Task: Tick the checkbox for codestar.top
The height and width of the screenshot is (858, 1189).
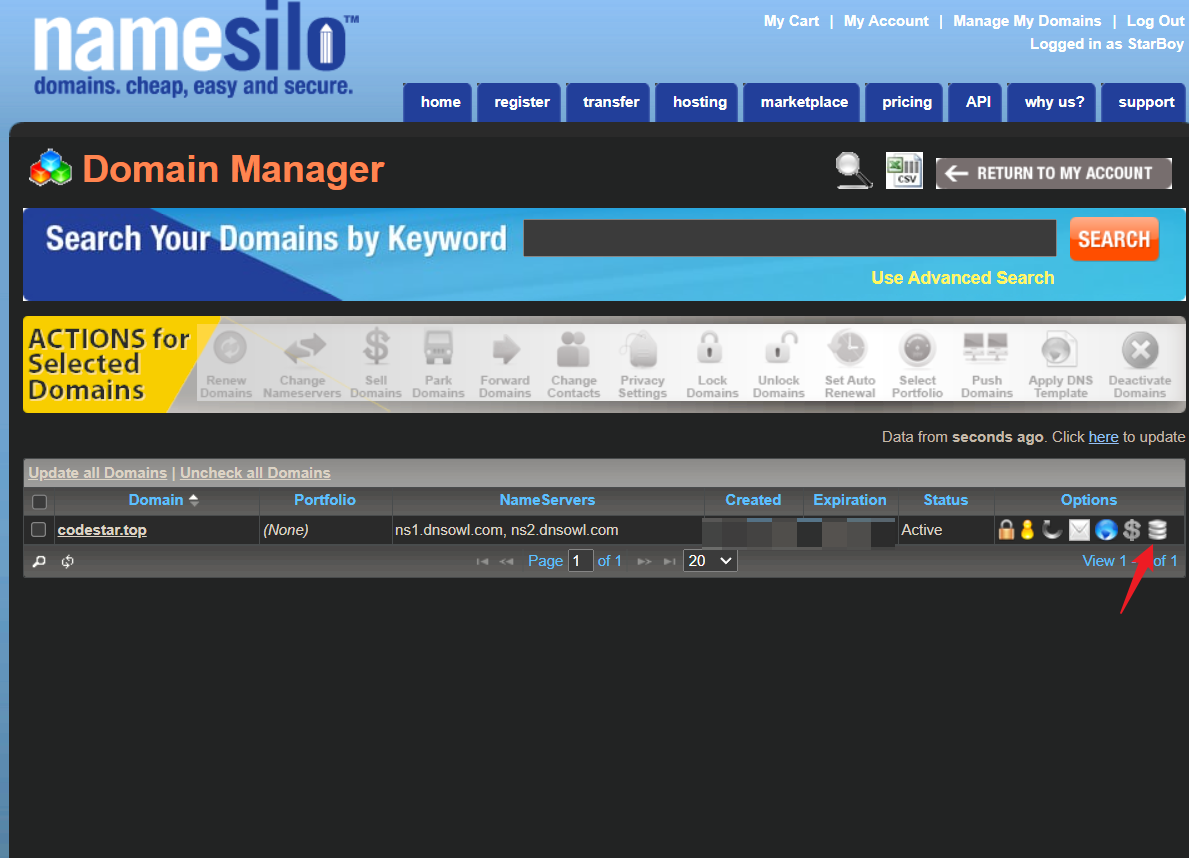Action: (39, 530)
